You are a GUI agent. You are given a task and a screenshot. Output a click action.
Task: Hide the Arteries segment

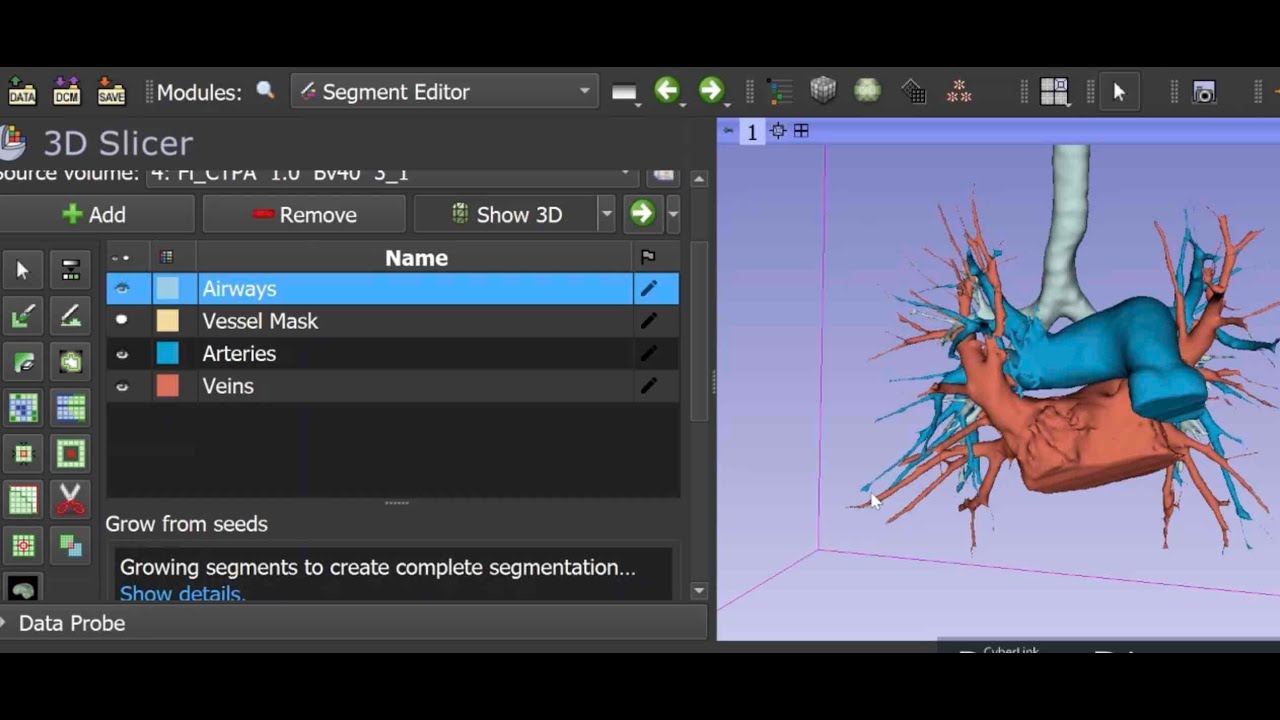[122, 354]
